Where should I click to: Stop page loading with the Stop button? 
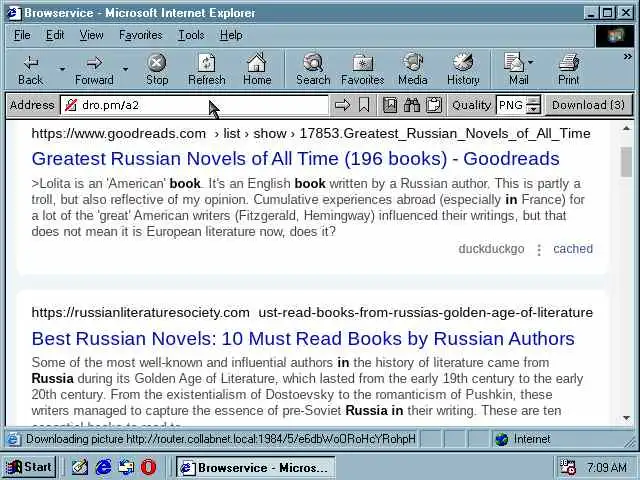tap(157, 70)
